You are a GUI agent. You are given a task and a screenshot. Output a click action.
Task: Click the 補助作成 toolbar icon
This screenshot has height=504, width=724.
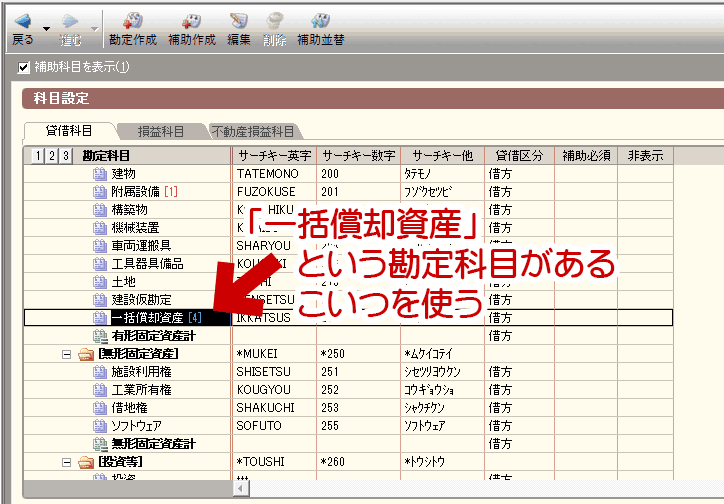click(191, 21)
